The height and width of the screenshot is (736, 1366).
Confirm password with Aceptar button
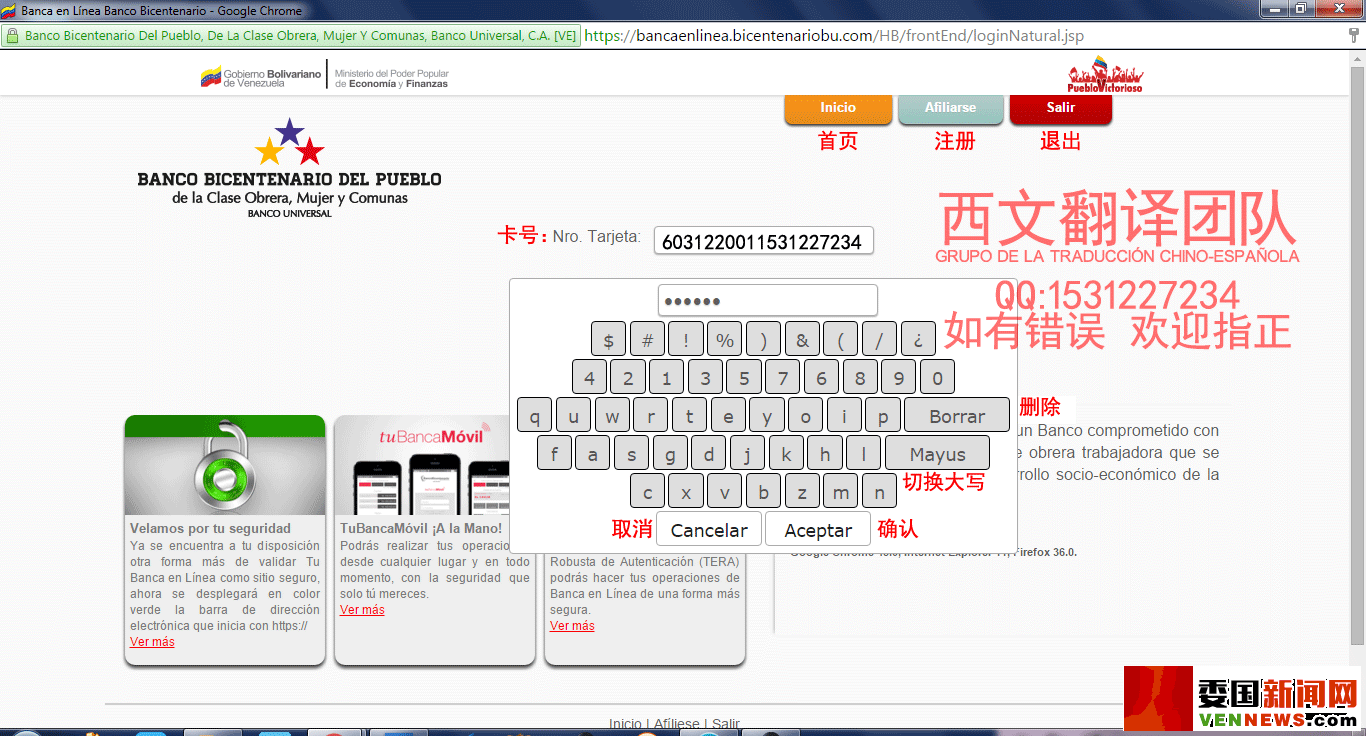818,529
